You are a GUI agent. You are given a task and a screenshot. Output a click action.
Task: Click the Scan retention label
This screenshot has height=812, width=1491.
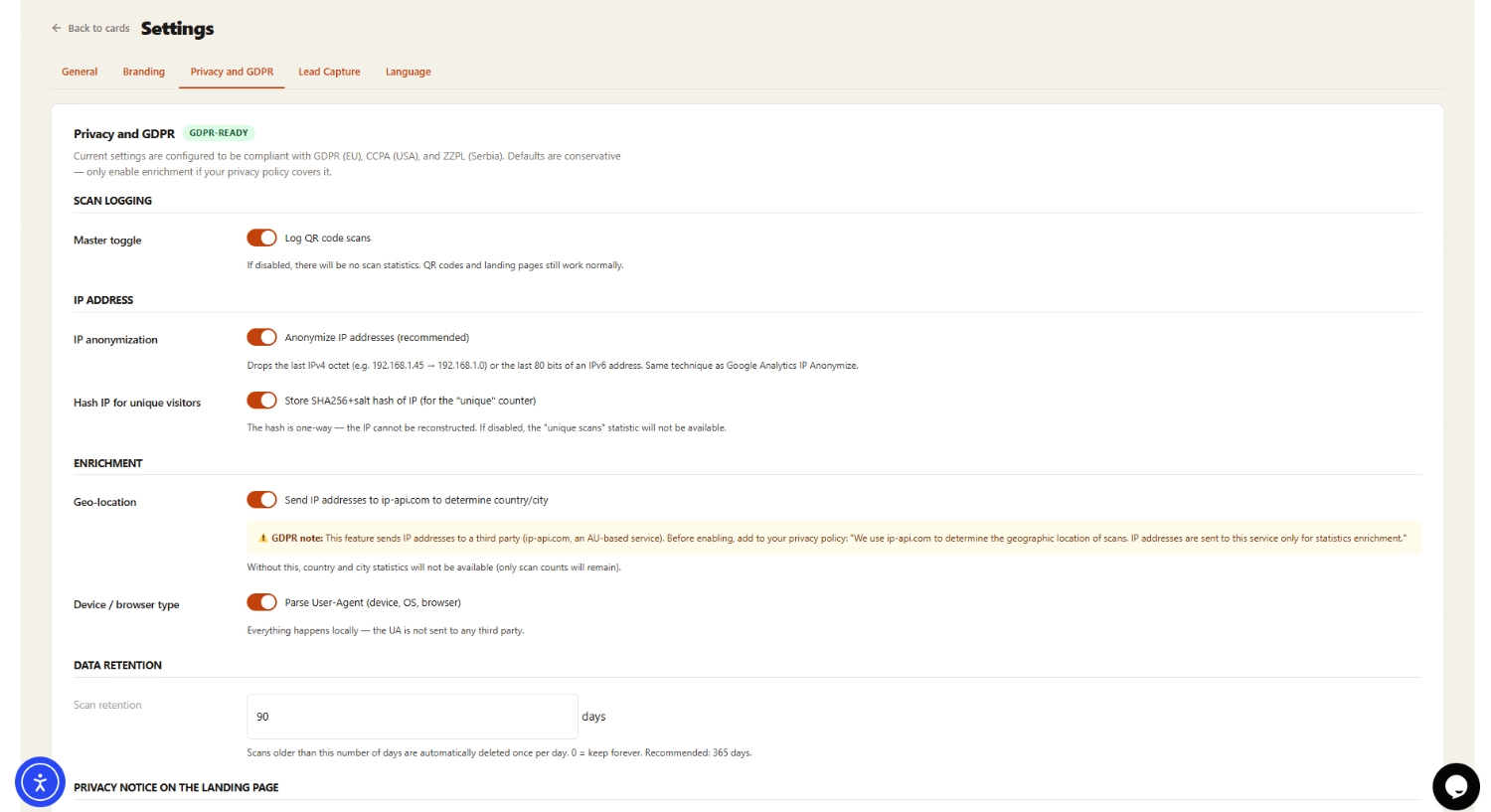tap(107, 706)
